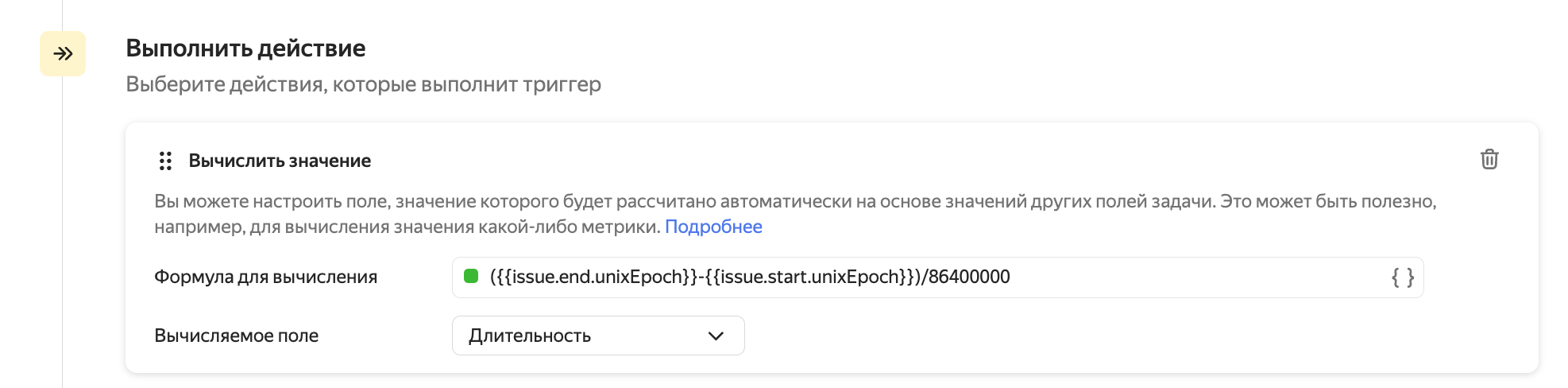Click subtitle "Выберите действия, которые выполнит триггер"
This screenshot has width=1568, height=388.
click(x=363, y=84)
